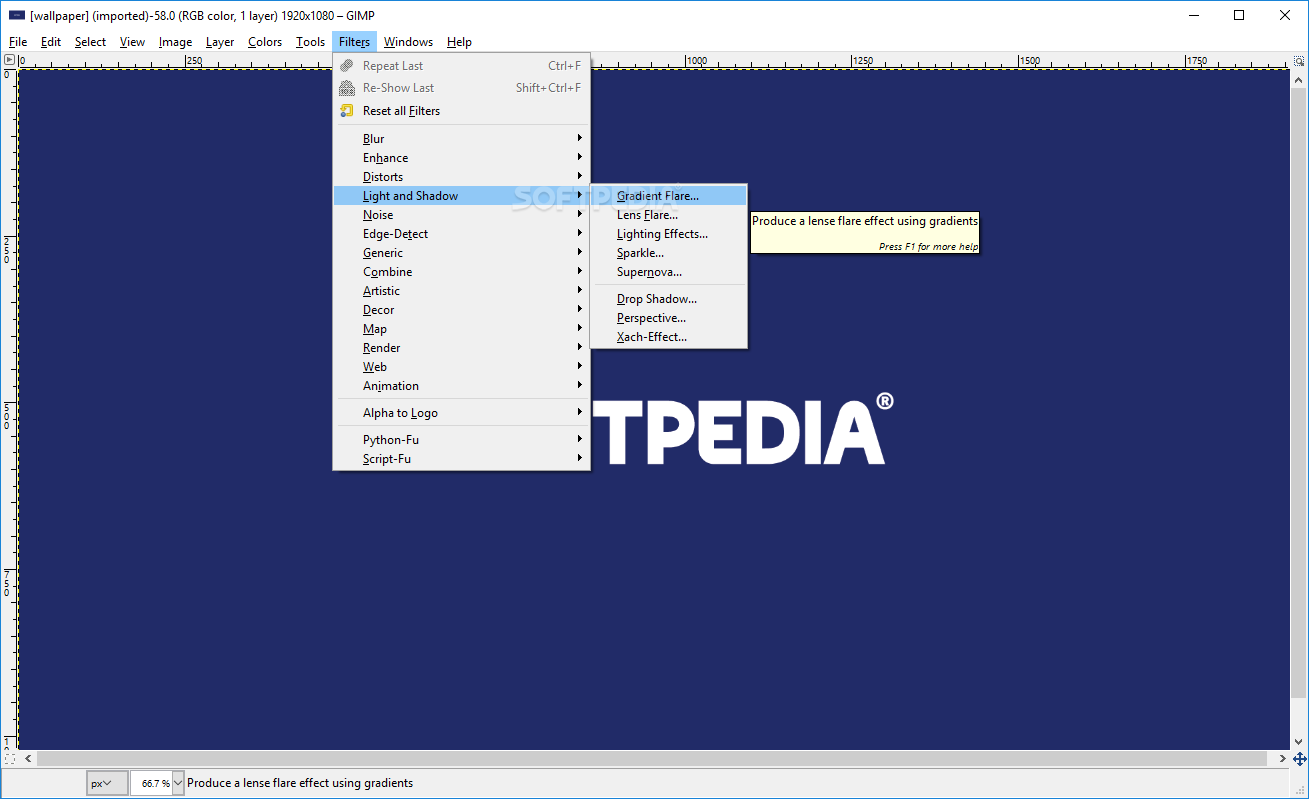Open the Tools menu
This screenshot has width=1309, height=799.
310,42
